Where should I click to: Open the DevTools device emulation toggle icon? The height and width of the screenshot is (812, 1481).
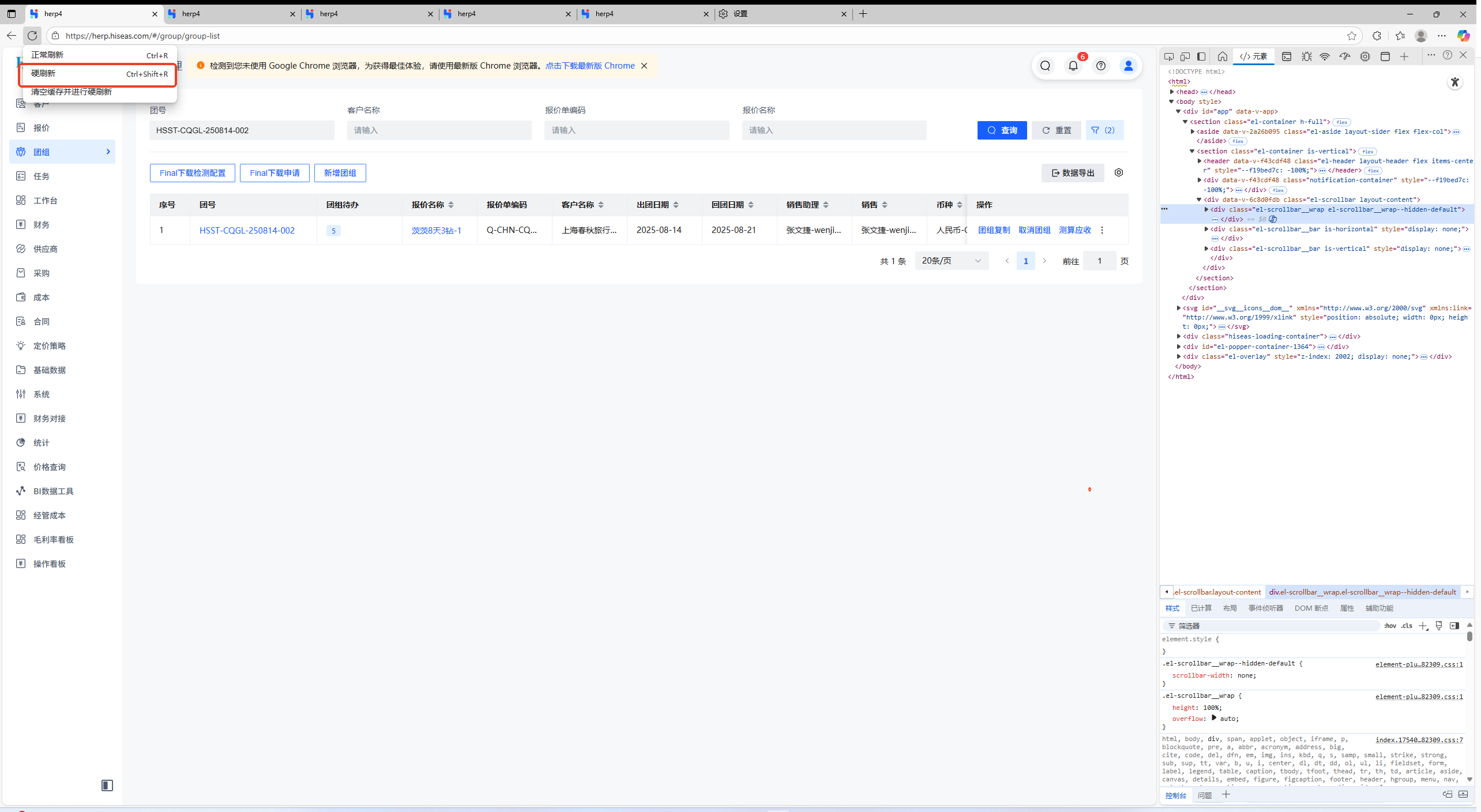[1185, 56]
